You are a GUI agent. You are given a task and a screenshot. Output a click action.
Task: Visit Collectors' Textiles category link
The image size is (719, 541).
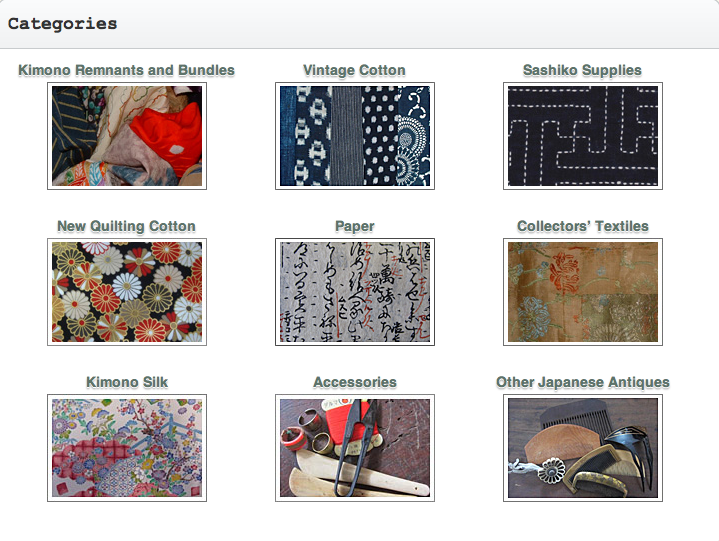(x=583, y=226)
